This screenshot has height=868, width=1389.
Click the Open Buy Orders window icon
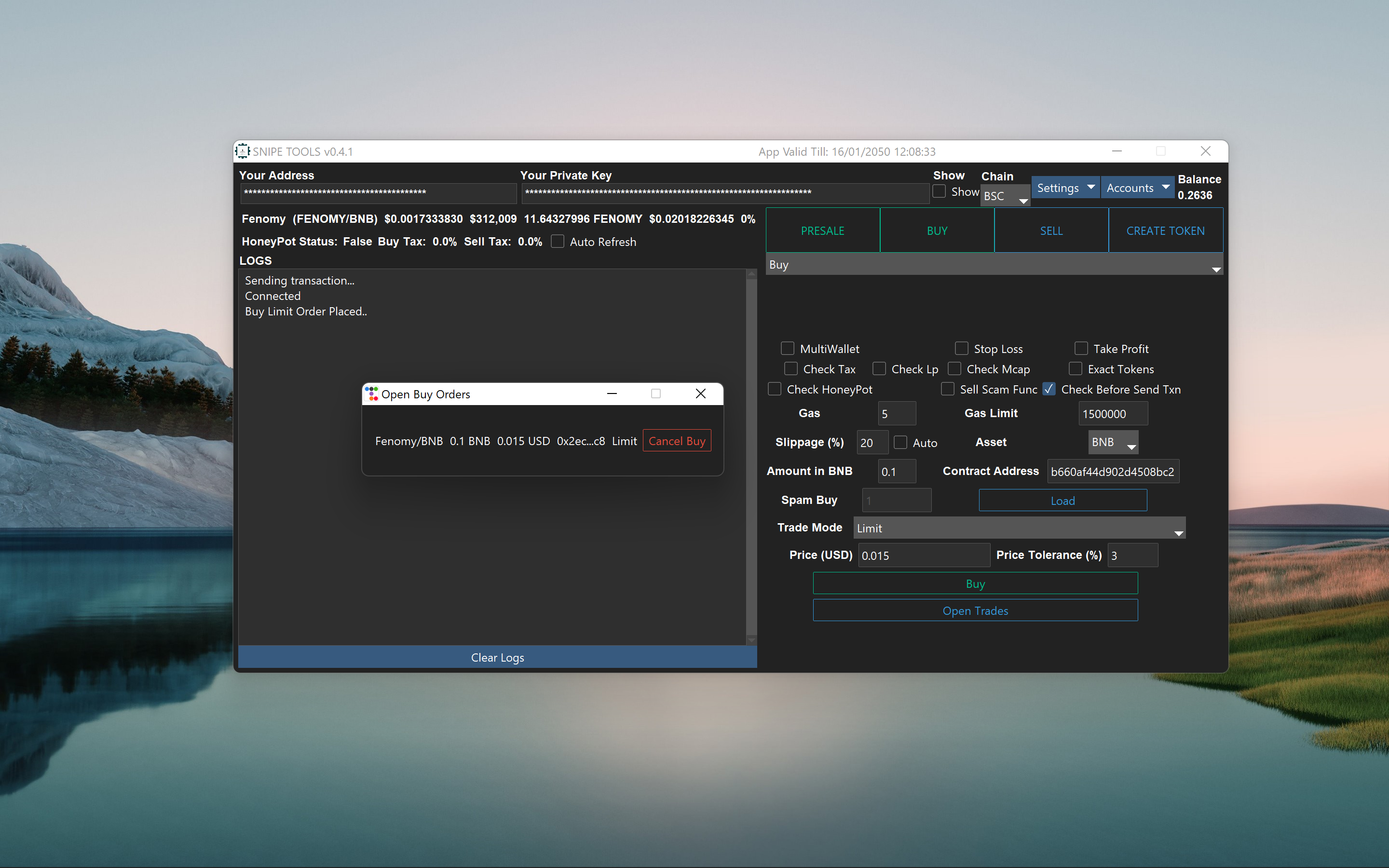click(371, 394)
